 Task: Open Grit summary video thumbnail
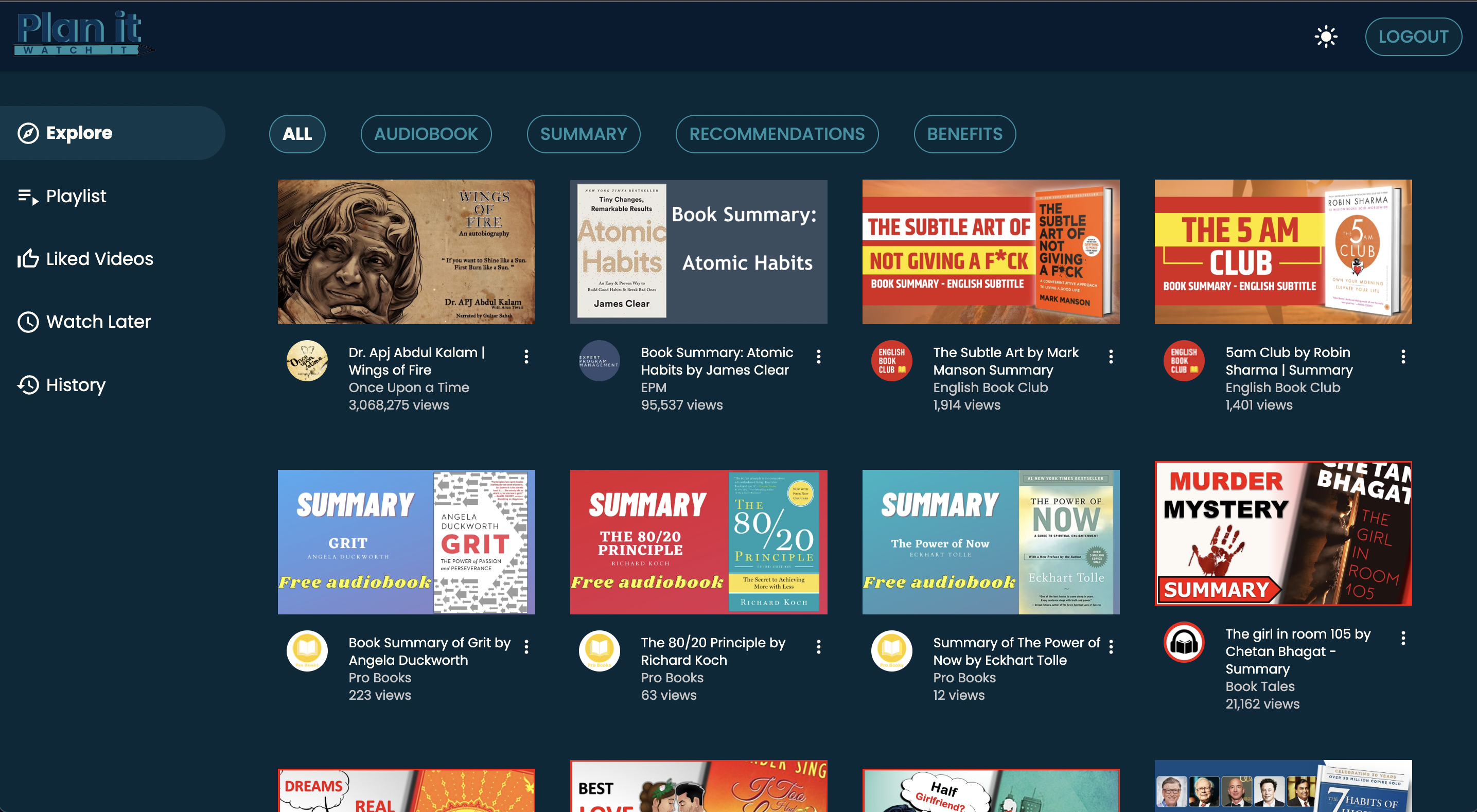pyautogui.click(x=406, y=542)
